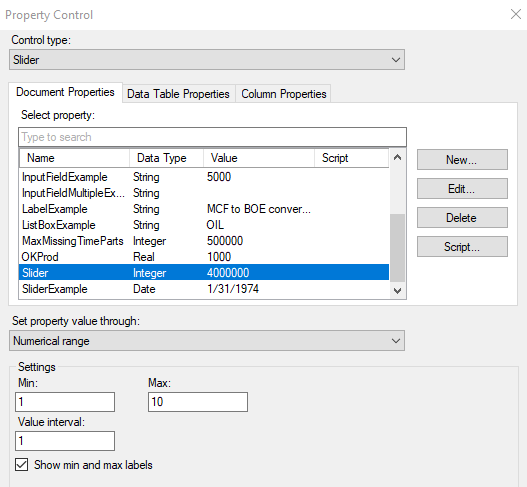Open the Control type dropdown

click(207, 60)
